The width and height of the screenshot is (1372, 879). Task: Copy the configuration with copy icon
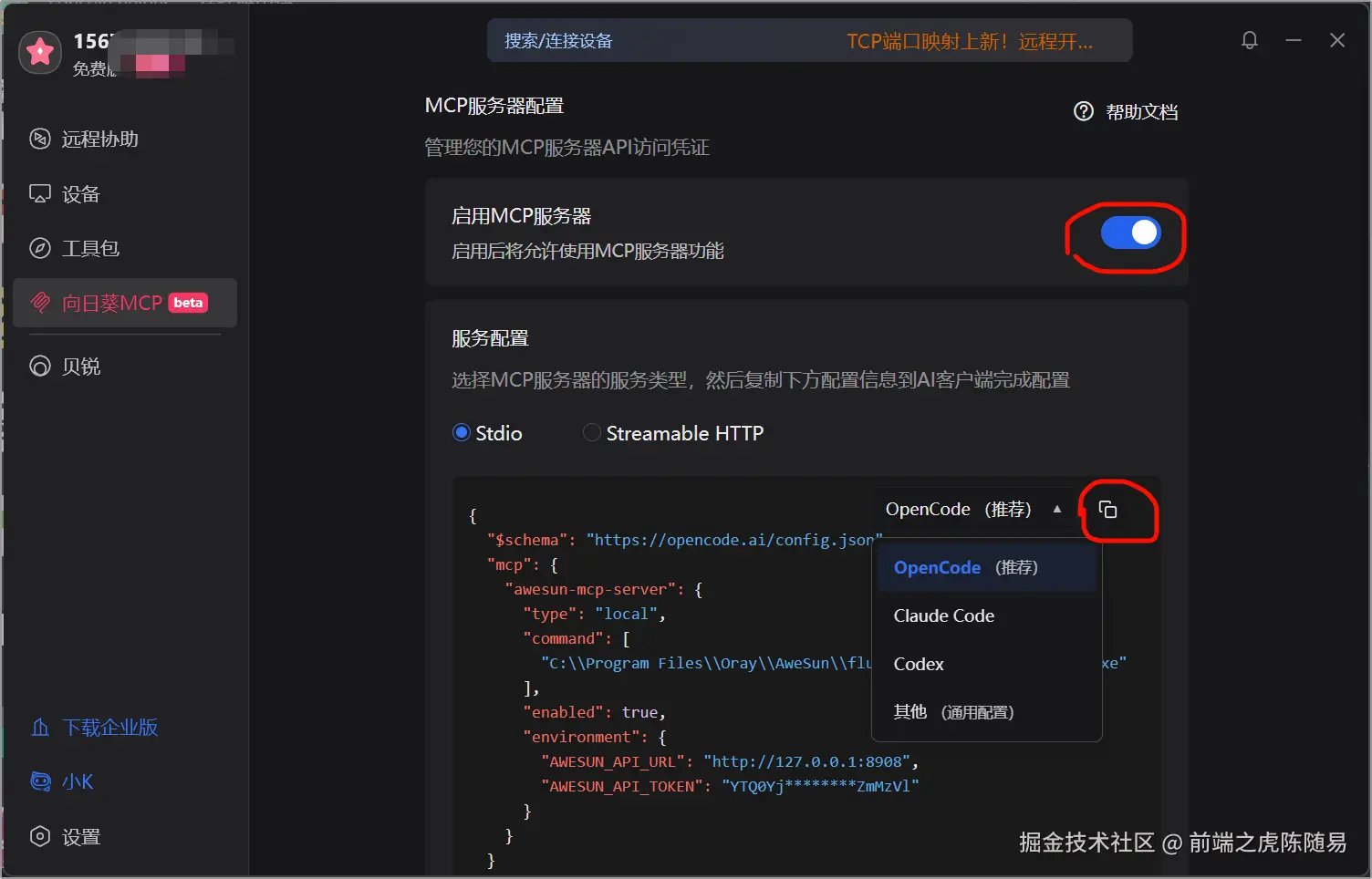pyautogui.click(x=1107, y=510)
